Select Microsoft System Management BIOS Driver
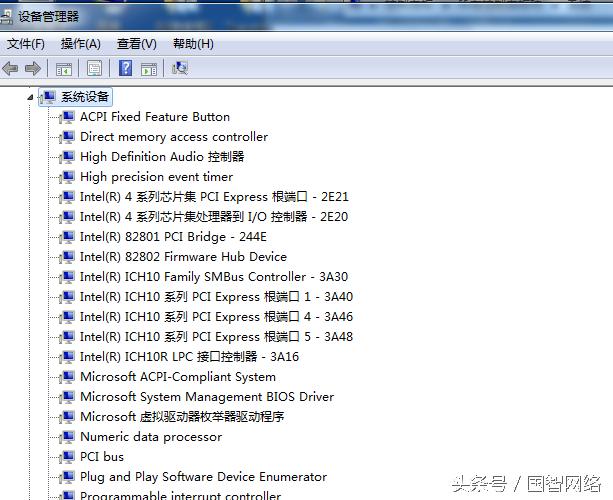The height and width of the screenshot is (500, 613). coord(207,396)
